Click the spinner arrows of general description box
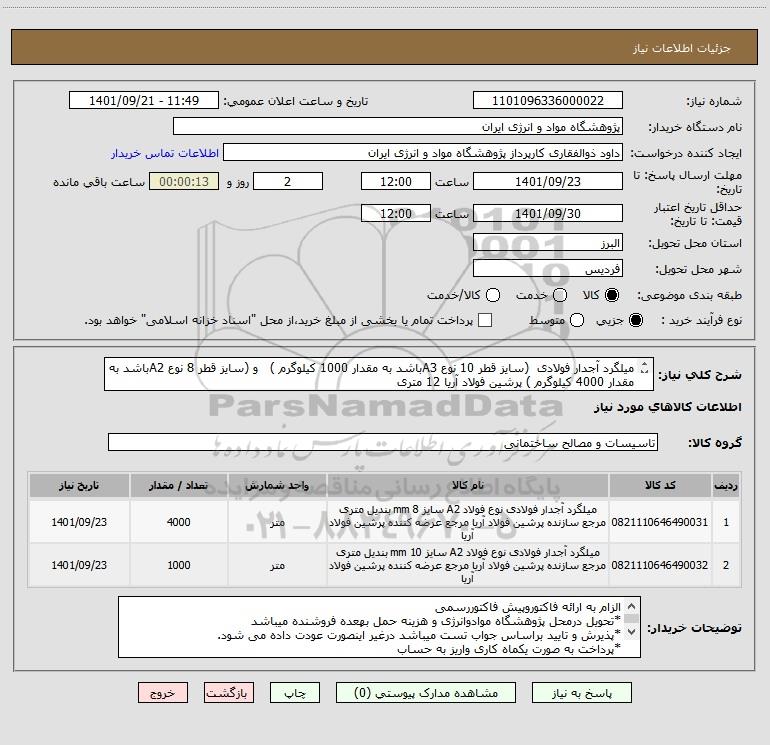The width and height of the screenshot is (770, 745). click(x=645, y=367)
